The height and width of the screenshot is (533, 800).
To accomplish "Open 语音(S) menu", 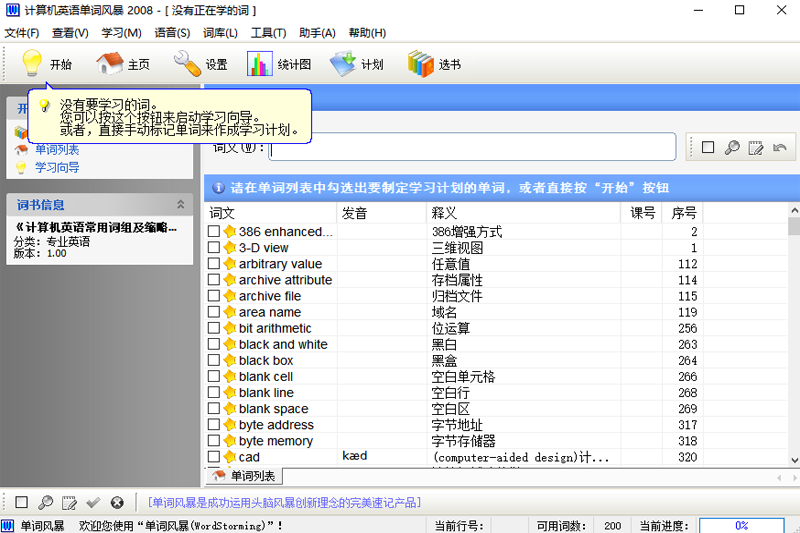I will click(172, 33).
